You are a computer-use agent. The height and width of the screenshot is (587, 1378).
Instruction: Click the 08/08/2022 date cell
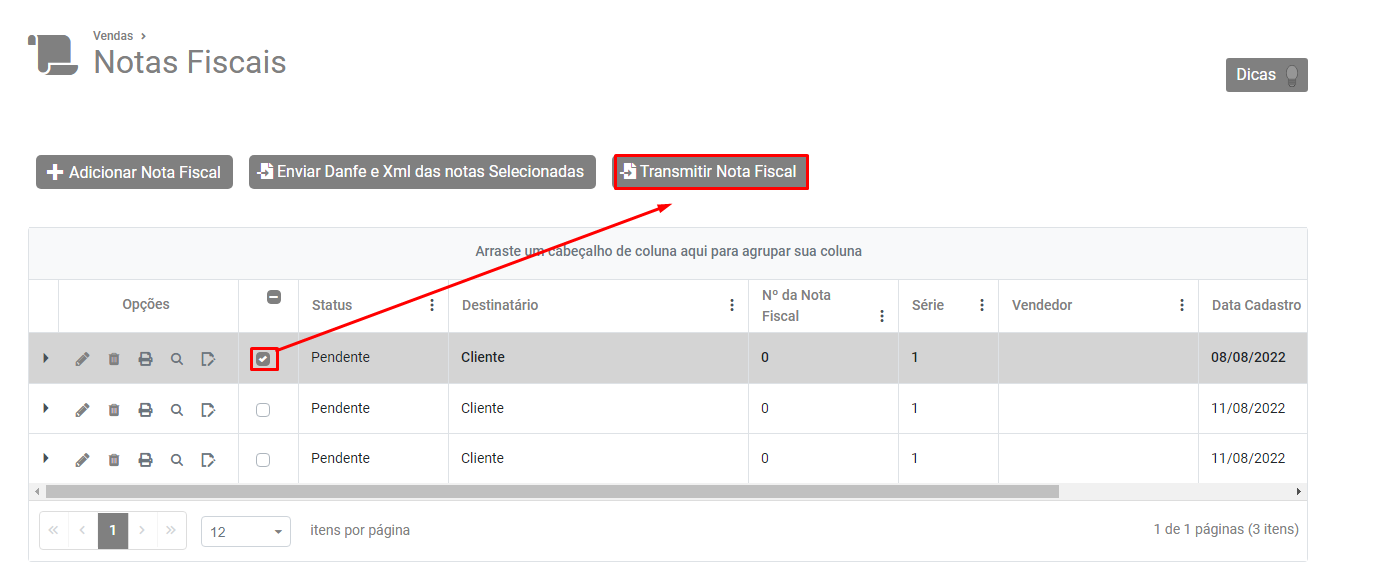pyautogui.click(x=1248, y=357)
